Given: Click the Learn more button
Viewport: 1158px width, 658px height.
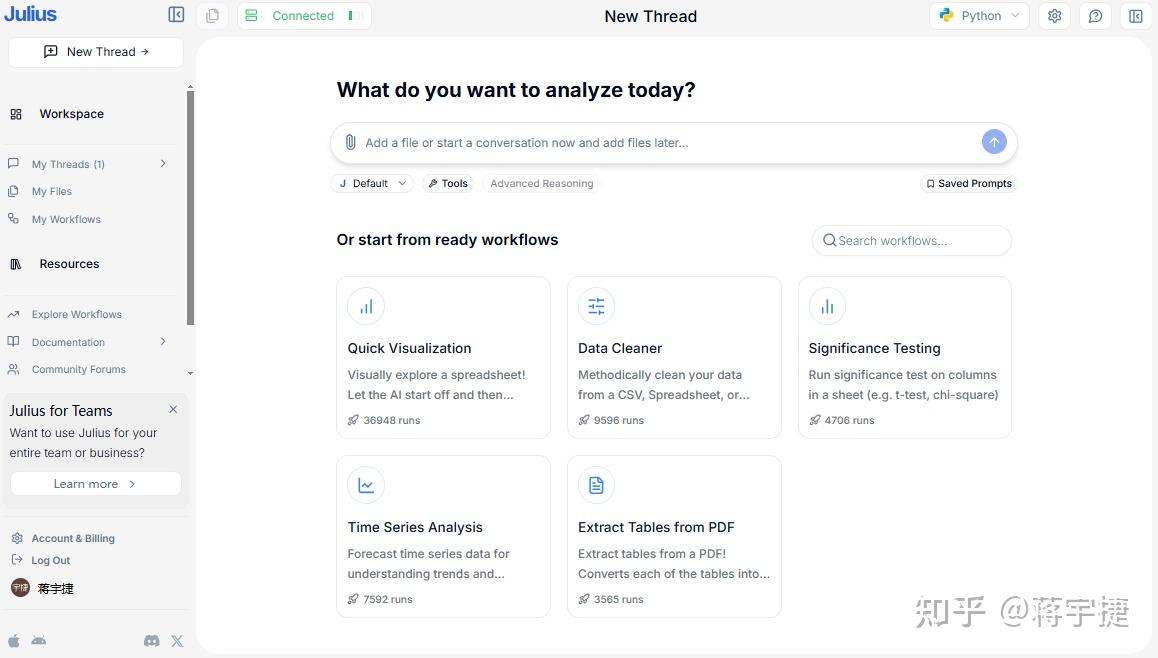Looking at the screenshot, I should point(95,484).
